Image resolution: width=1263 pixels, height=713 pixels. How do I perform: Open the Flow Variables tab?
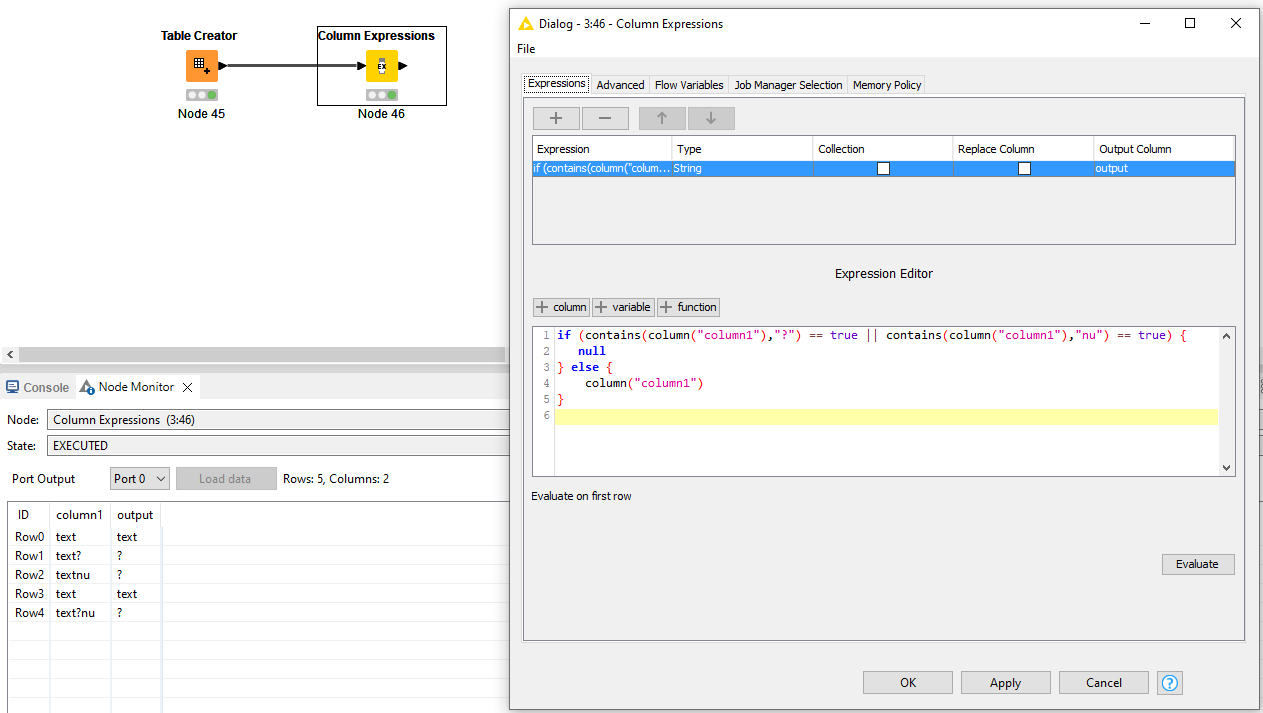tap(689, 85)
